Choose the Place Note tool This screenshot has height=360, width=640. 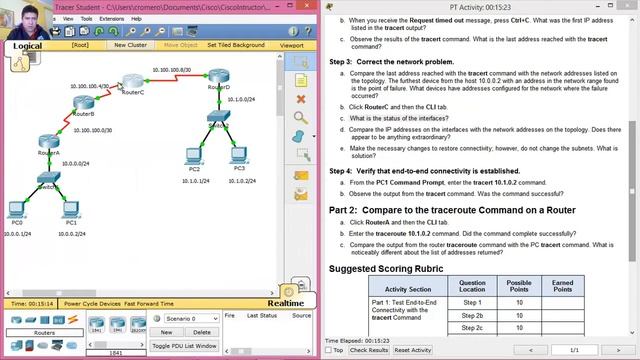tap(301, 80)
